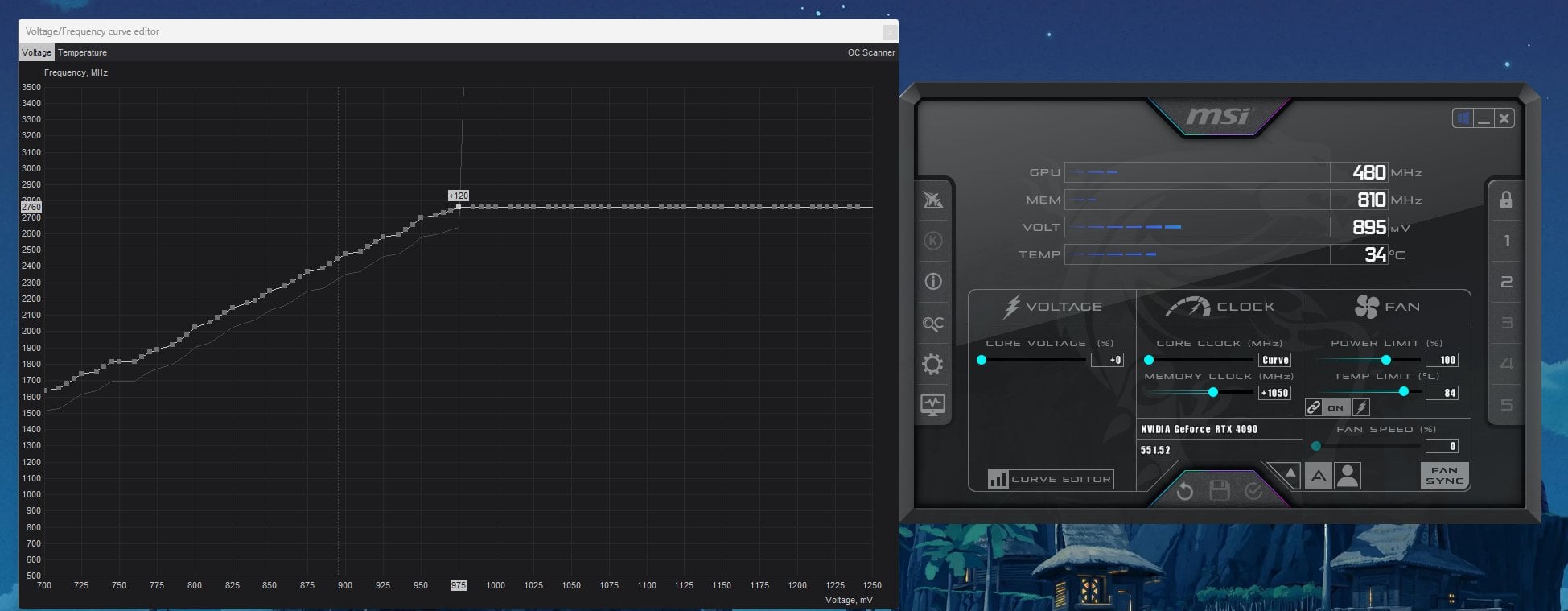The height and width of the screenshot is (611, 1568).
Task: Apply settings with the checkmark icon
Action: [x=1253, y=490]
